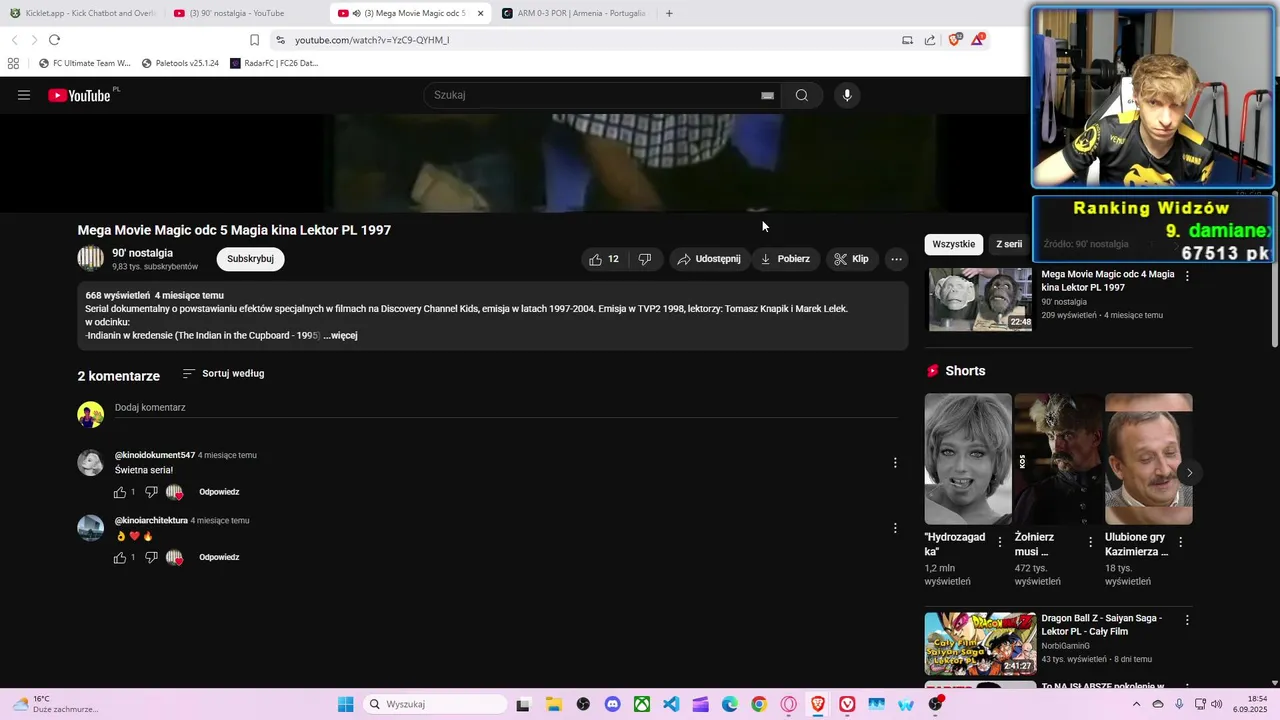Click the Brave Rewards triangle icon

978,40
